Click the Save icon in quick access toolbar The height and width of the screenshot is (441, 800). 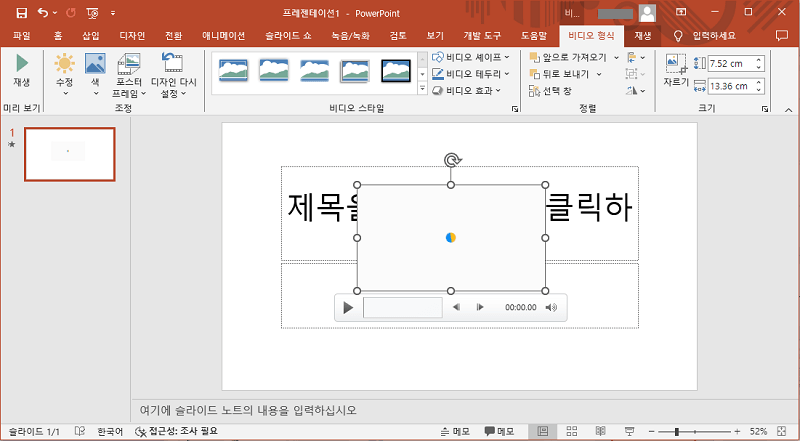(x=21, y=13)
